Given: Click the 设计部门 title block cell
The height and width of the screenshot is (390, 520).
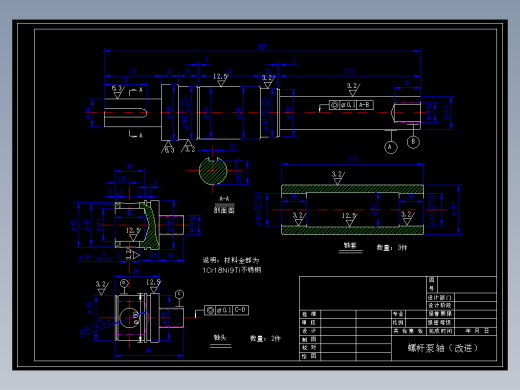Looking at the screenshot, I should point(440,297).
